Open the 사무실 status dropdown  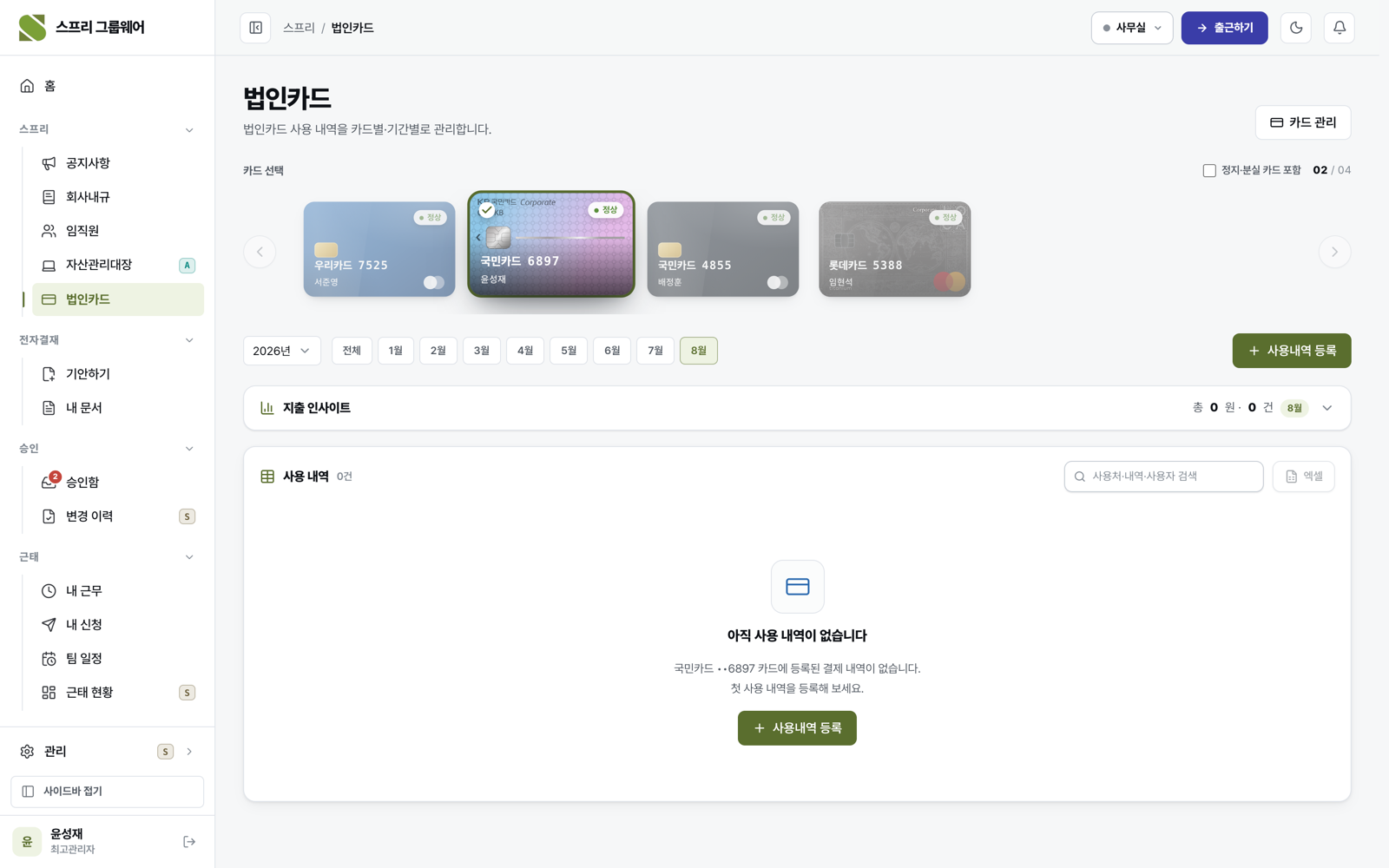point(1132,28)
